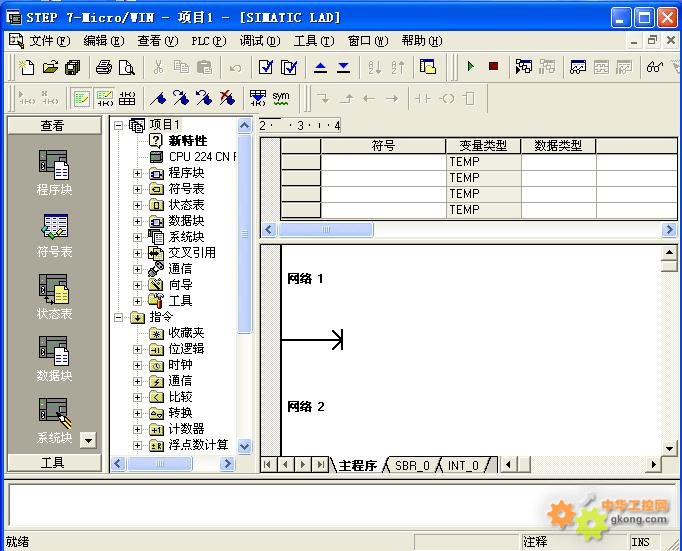
Task: Switch to the SBR_0 tab
Action: click(x=412, y=466)
